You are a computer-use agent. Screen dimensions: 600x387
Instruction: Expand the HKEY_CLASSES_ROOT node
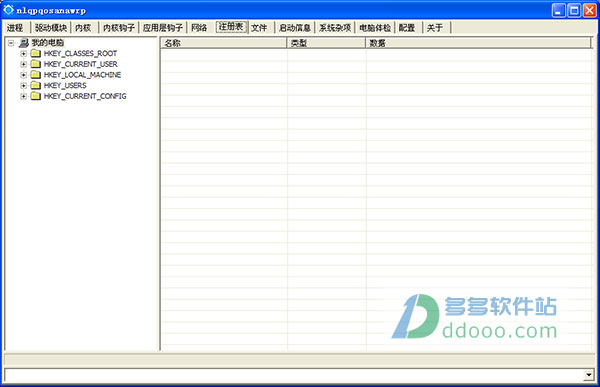23,54
